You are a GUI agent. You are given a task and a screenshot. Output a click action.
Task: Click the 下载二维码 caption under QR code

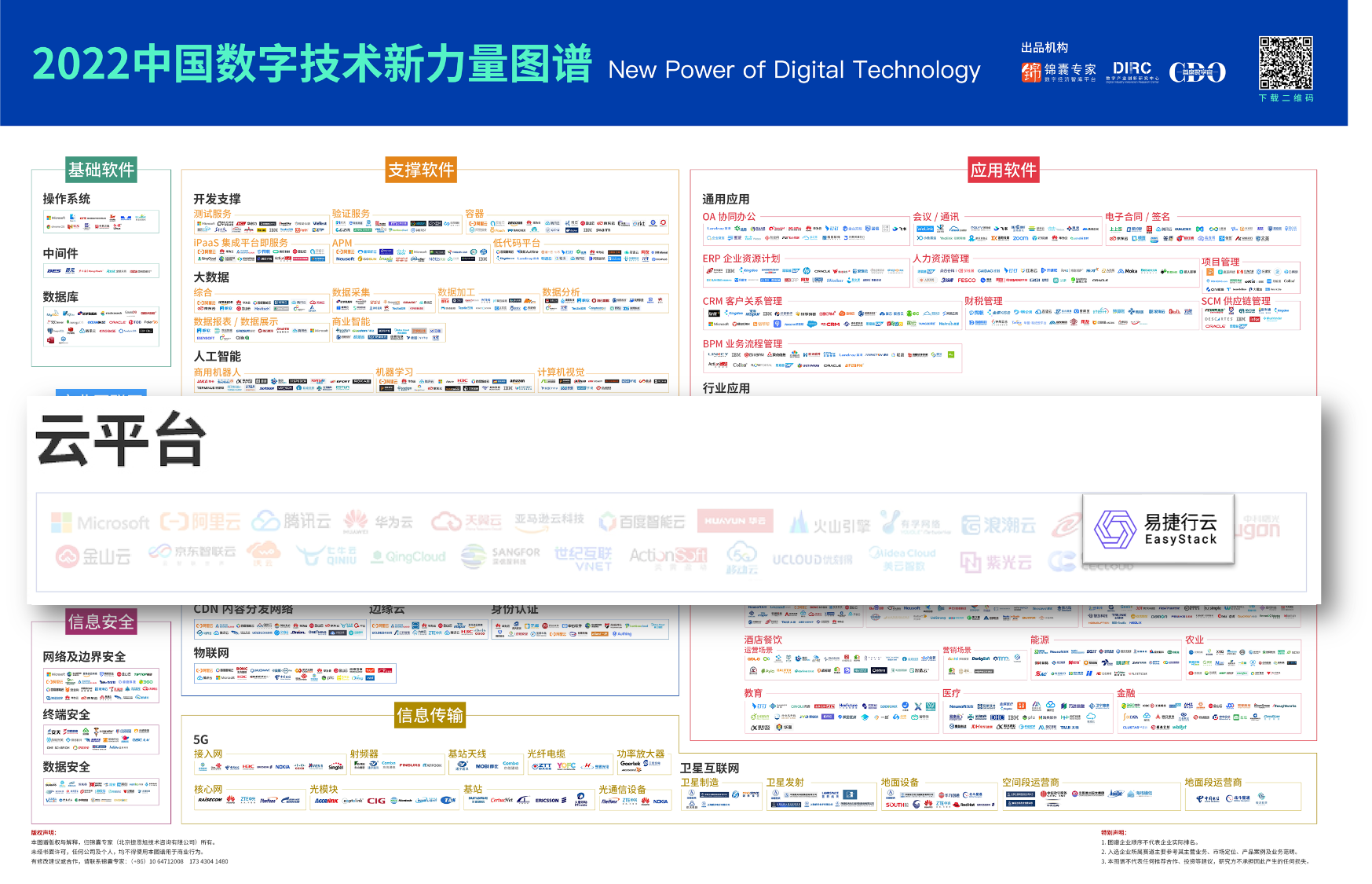click(x=1286, y=98)
